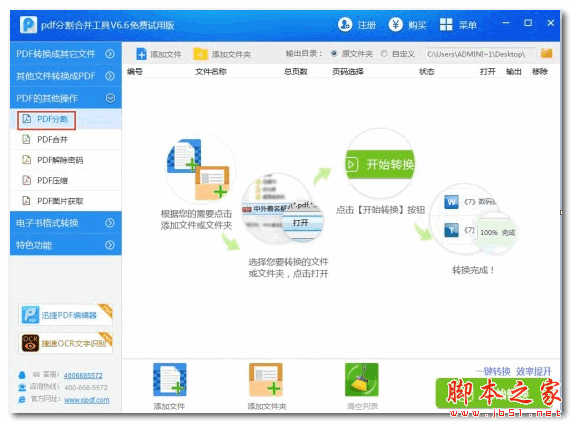Open the 特色功能 category title
Image resolution: width=573 pixels, height=424 pixels.
tap(34, 245)
